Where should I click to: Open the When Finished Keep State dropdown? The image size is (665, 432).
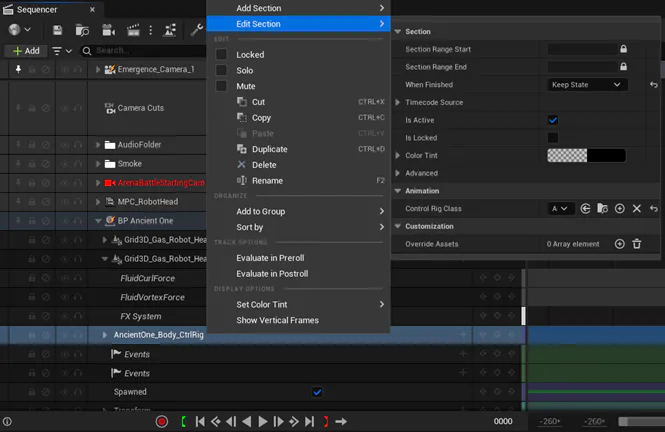point(587,85)
